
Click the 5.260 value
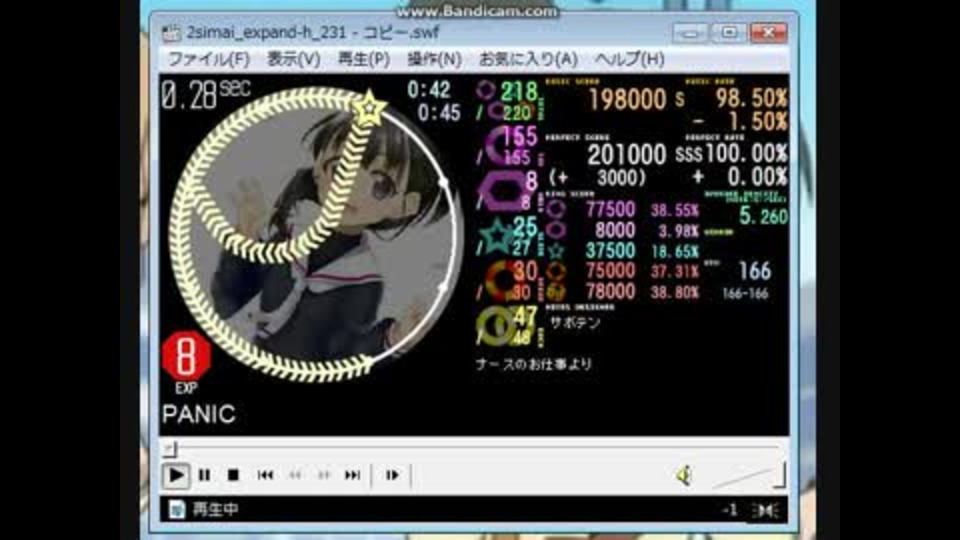(x=763, y=216)
